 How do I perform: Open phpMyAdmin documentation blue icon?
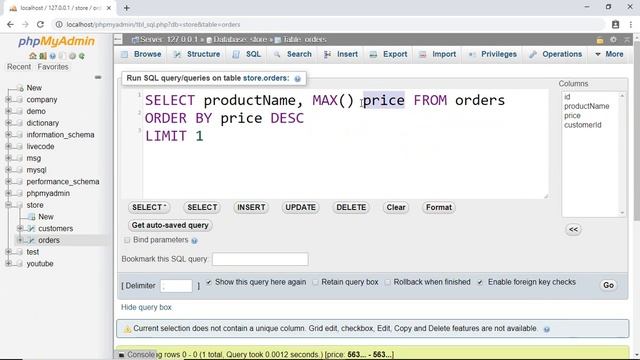(x=52, y=56)
